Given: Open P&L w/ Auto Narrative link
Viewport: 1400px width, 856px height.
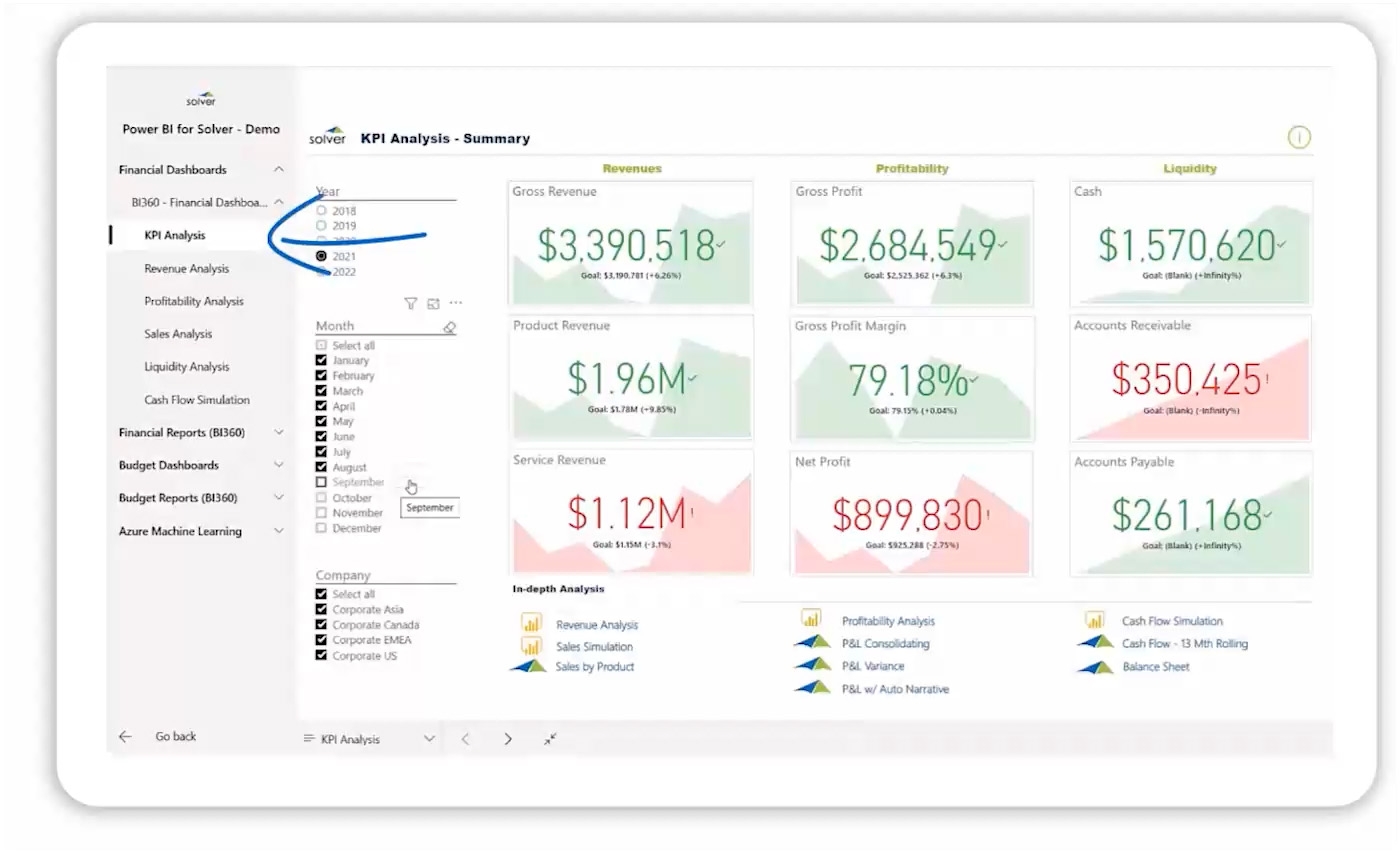Looking at the screenshot, I should (895, 689).
